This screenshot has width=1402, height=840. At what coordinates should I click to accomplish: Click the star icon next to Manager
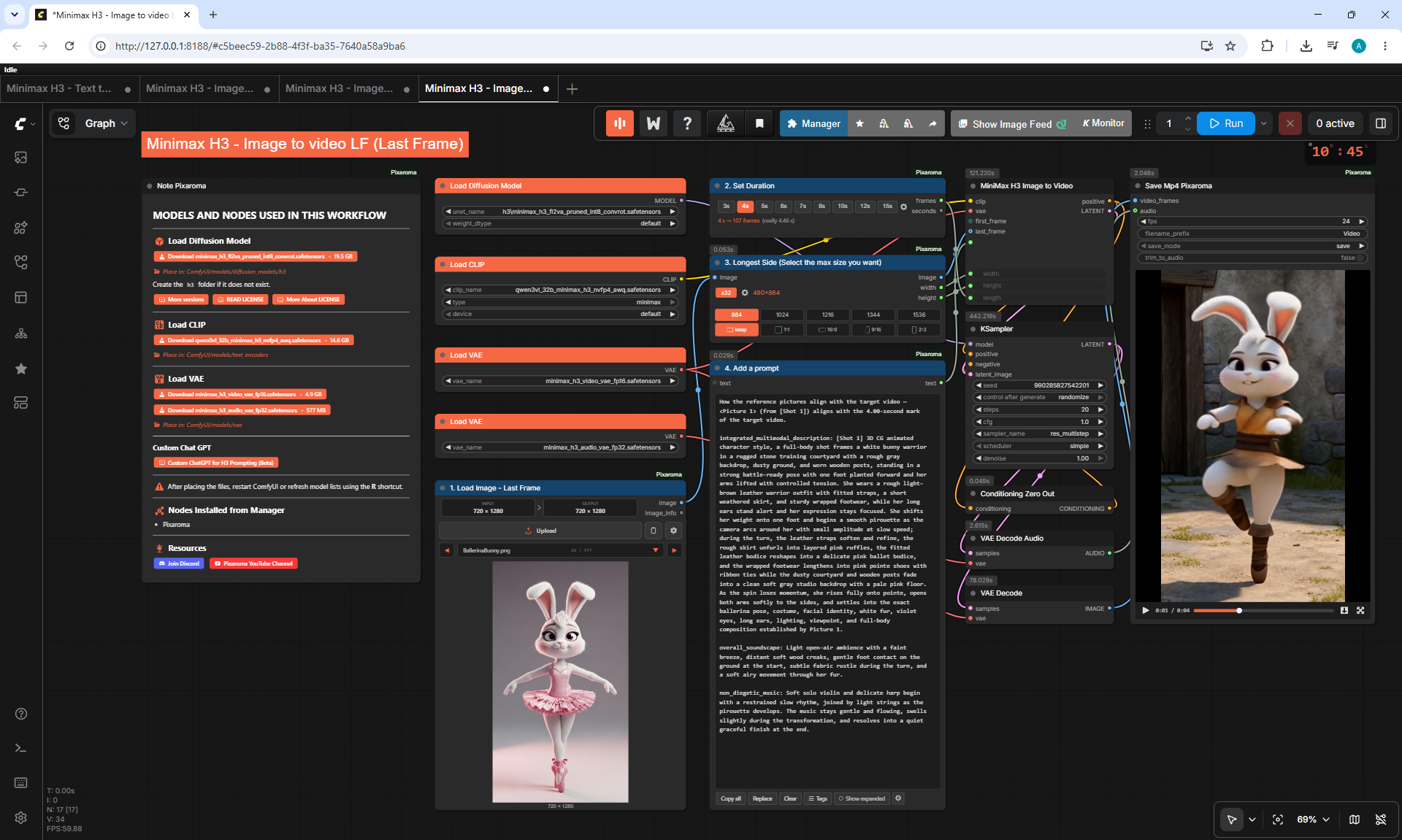pyautogui.click(x=859, y=124)
